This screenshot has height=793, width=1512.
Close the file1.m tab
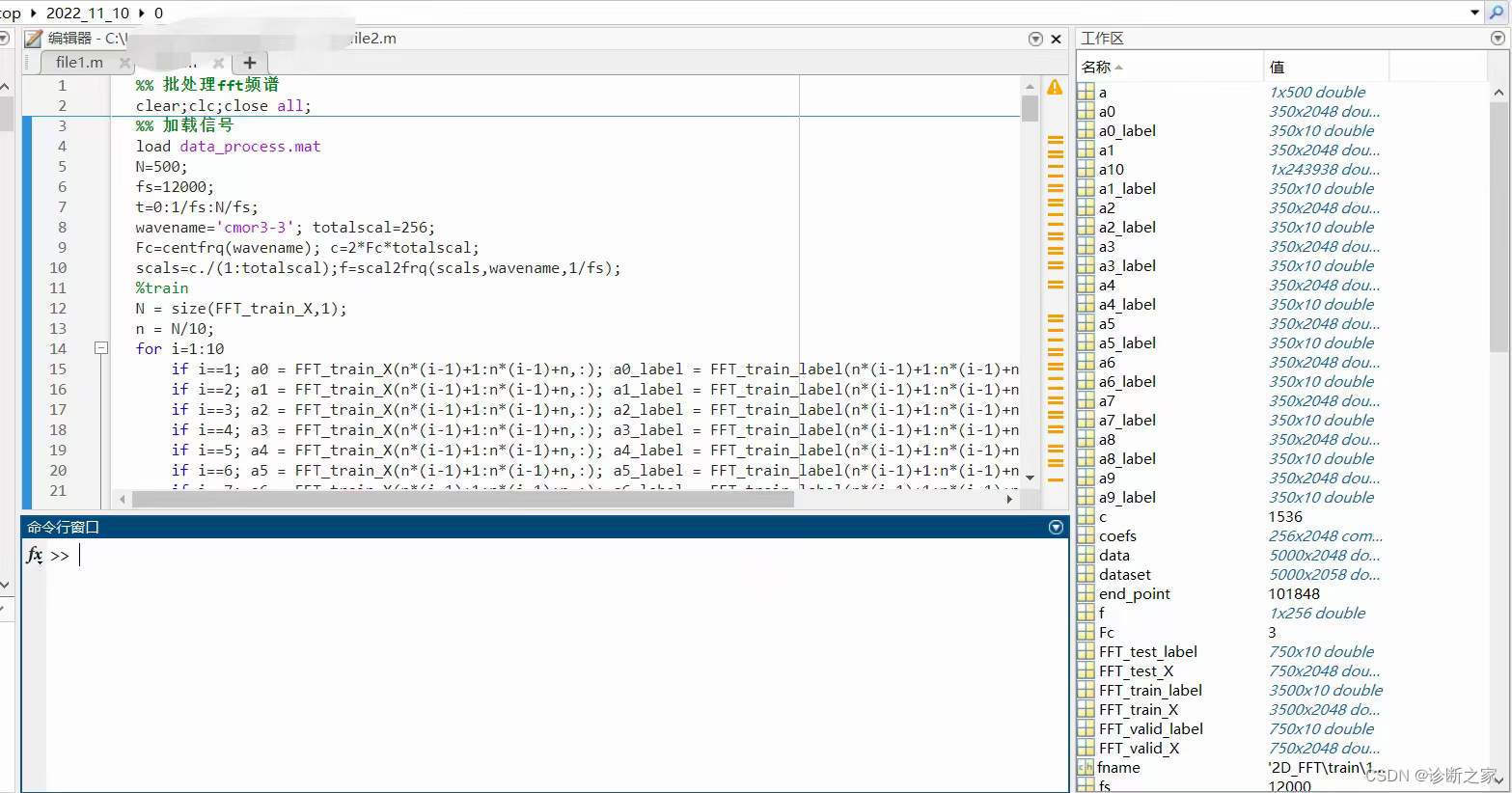point(124,63)
